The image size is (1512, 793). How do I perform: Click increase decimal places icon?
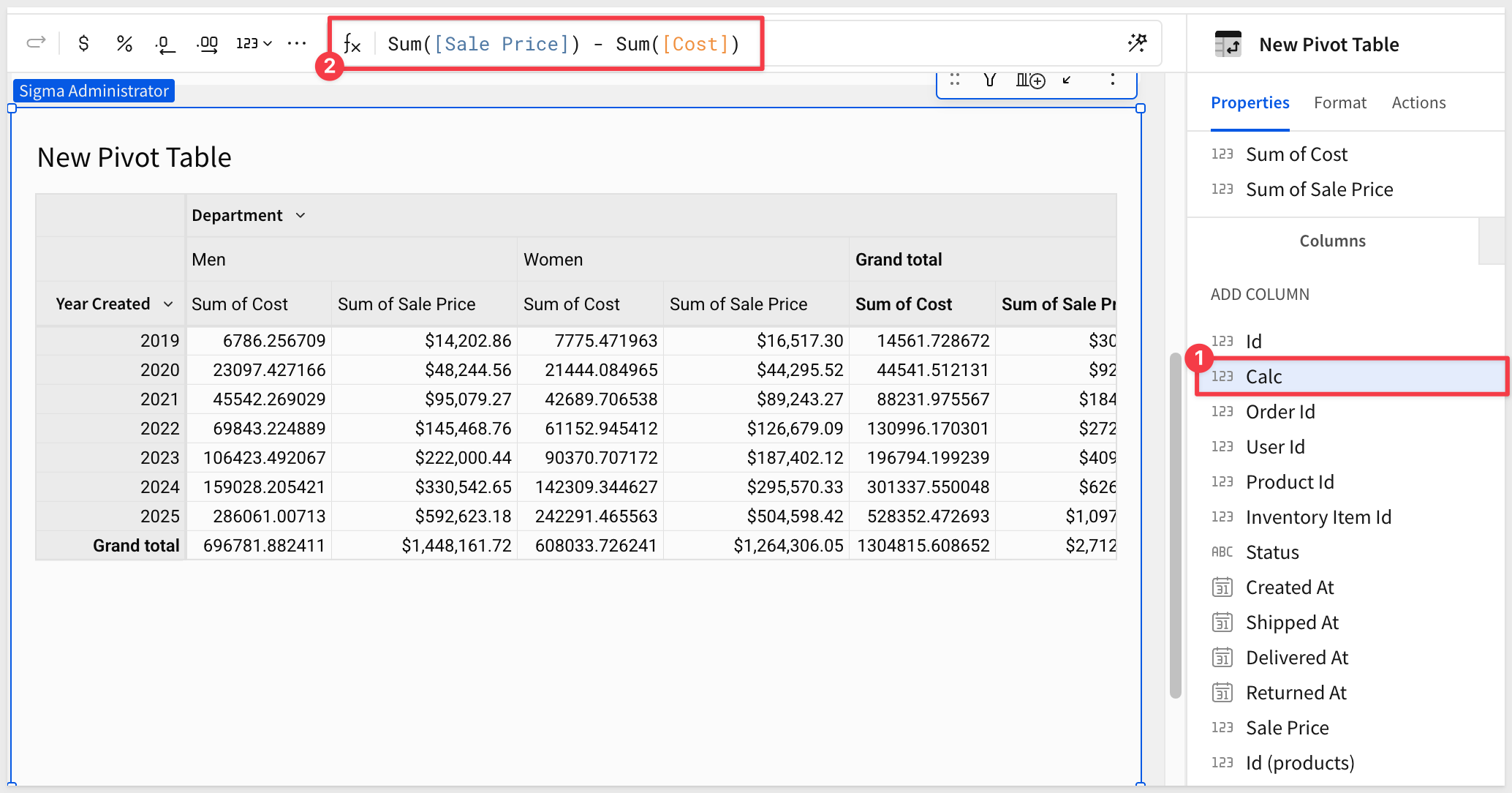[x=208, y=44]
